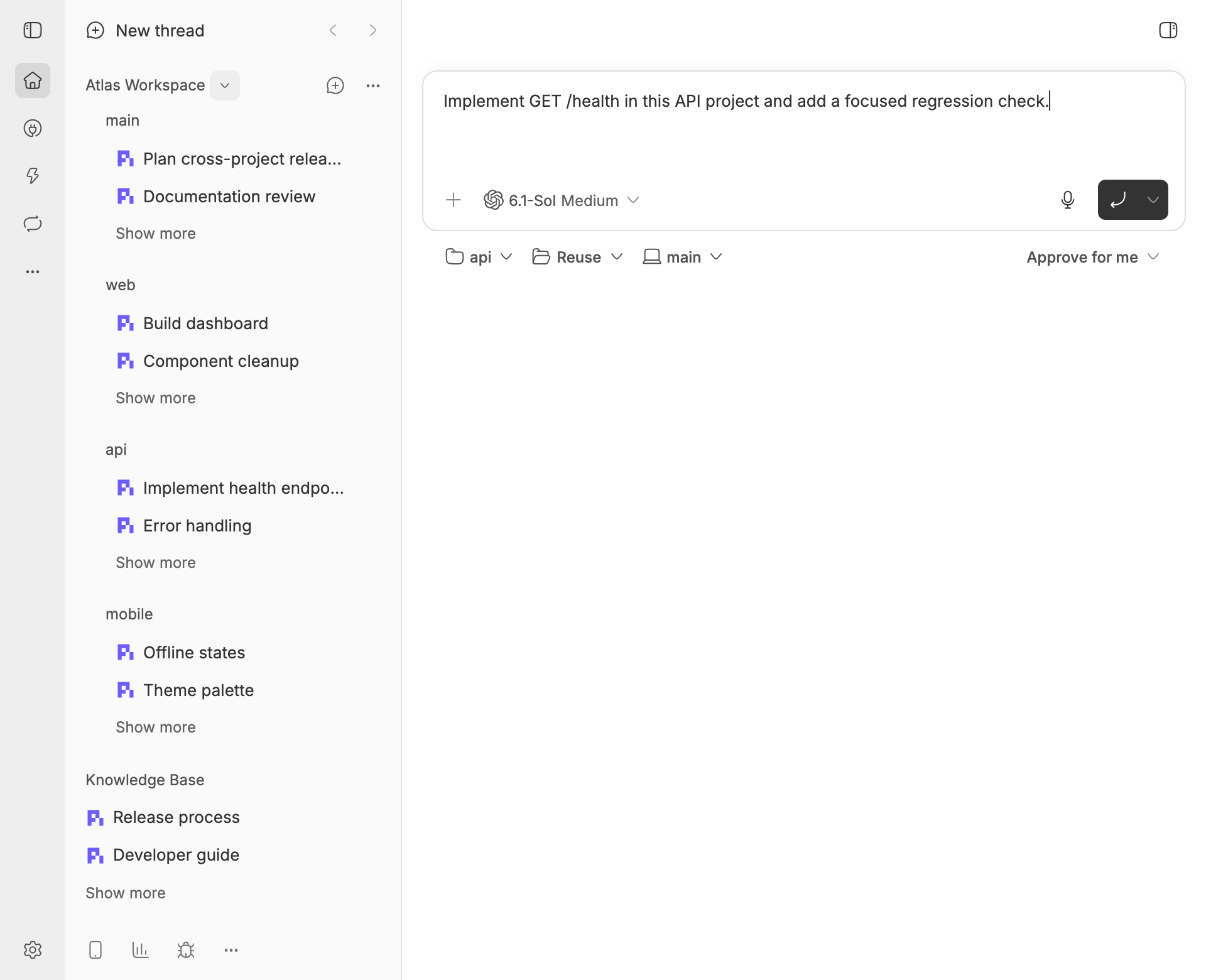
Task: Open the Reuse workspace dropdown
Action: [x=578, y=257]
